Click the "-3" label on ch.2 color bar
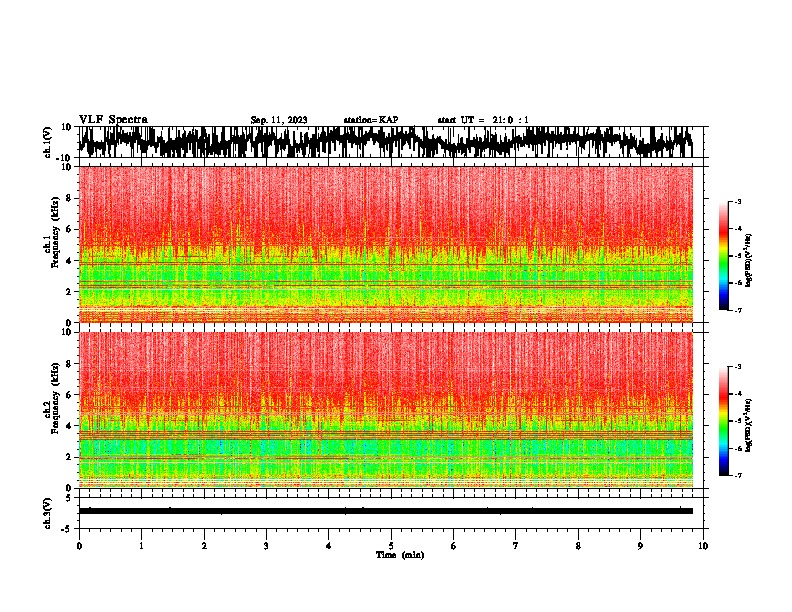The height and width of the screenshot is (612, 792). 738,367
